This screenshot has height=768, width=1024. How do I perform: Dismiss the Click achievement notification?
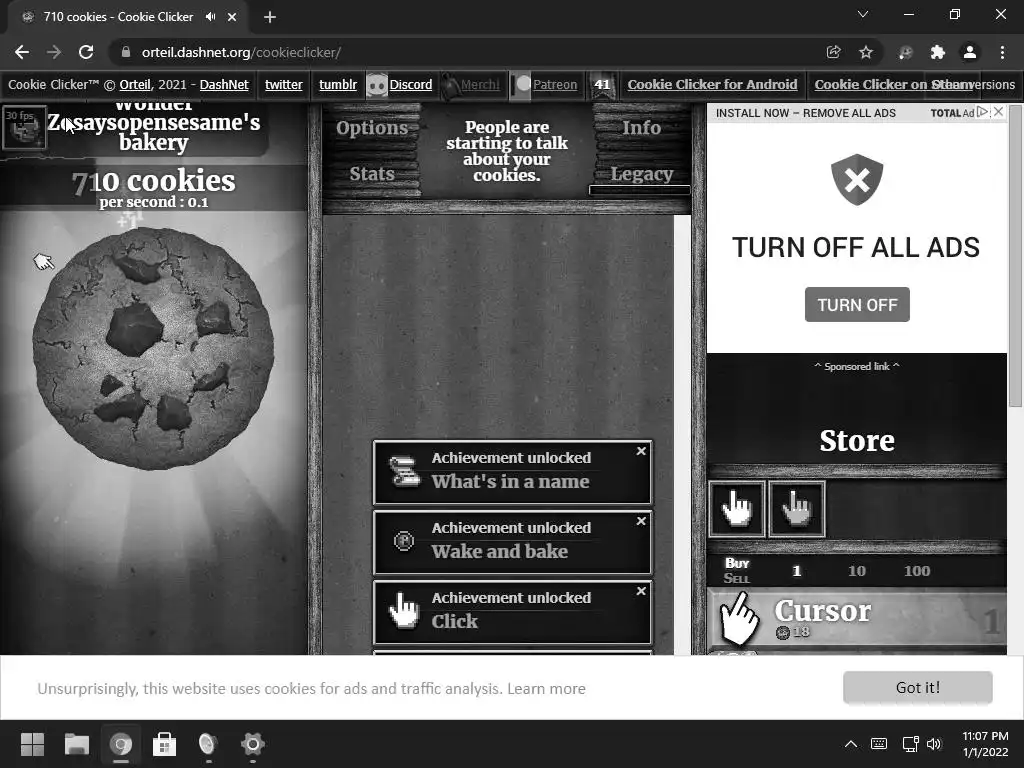pyautogui.click(x=641, y=591)
